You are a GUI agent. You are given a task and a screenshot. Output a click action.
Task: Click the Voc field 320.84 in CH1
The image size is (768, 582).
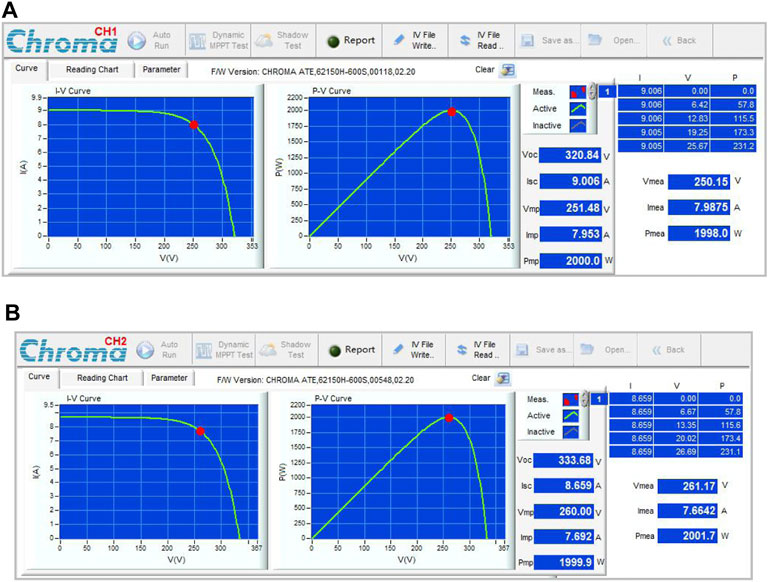[x=570, y=155]
